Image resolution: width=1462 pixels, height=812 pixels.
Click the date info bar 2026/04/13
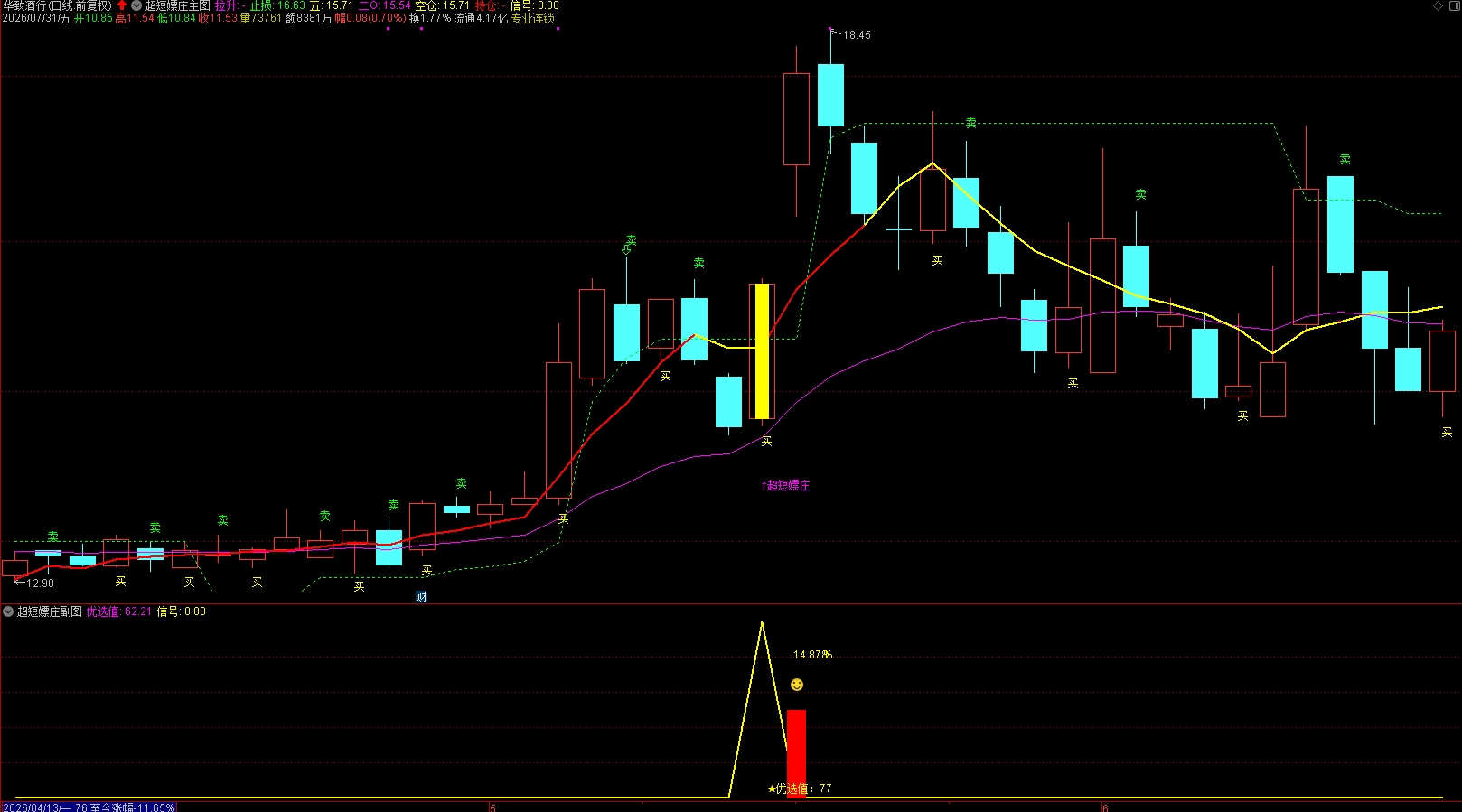[x=89, y=807]
